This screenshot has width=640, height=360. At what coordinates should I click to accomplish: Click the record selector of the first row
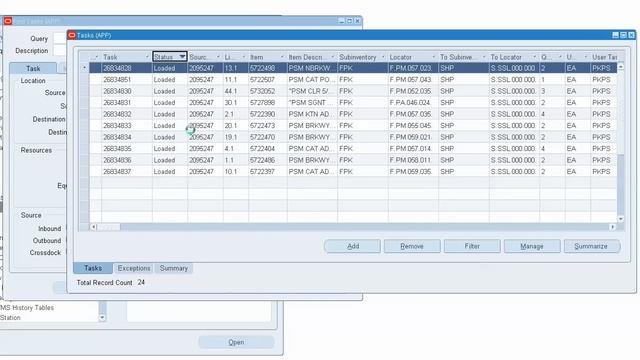coord(84,68)
